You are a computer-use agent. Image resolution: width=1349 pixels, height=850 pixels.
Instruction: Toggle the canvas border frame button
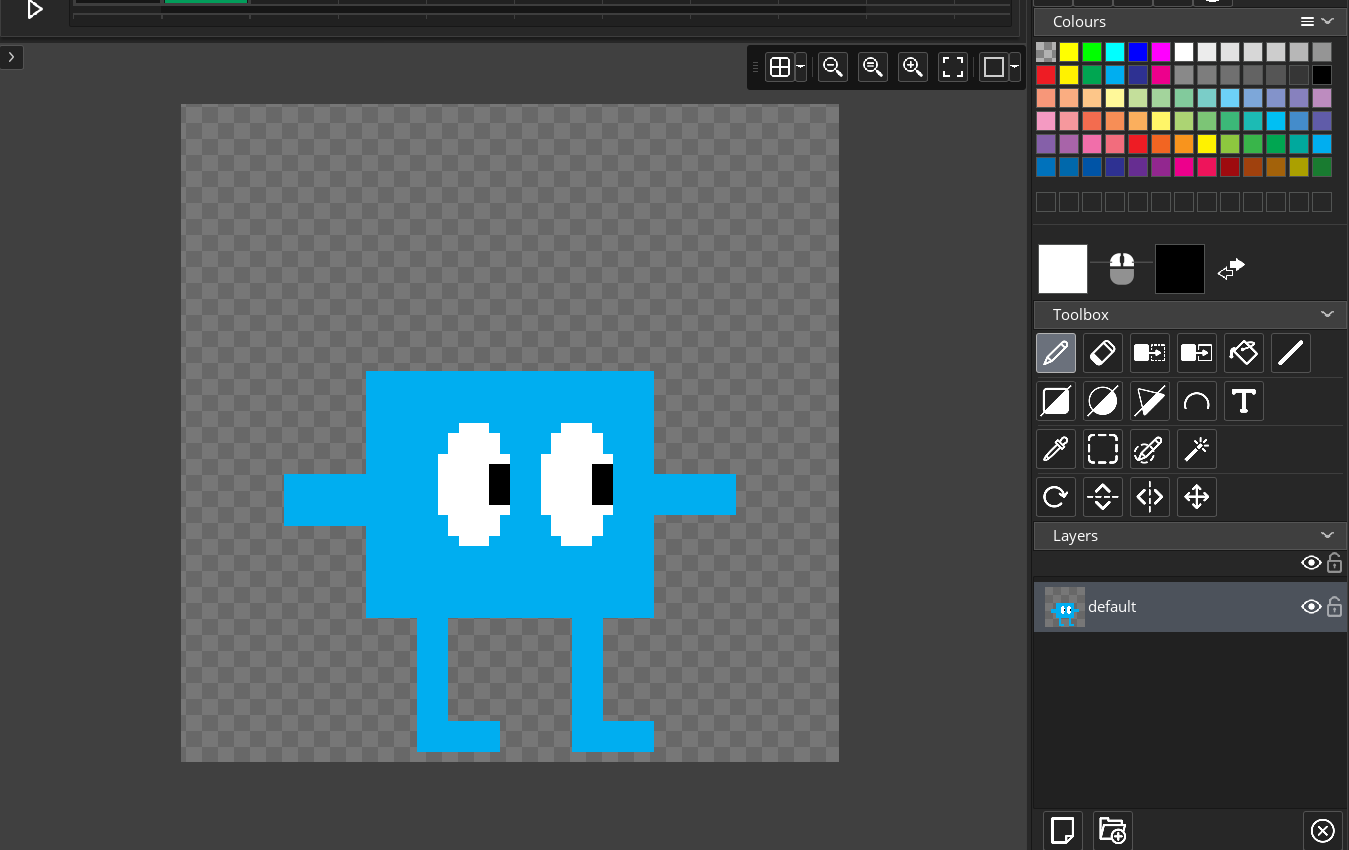(993, 67)
